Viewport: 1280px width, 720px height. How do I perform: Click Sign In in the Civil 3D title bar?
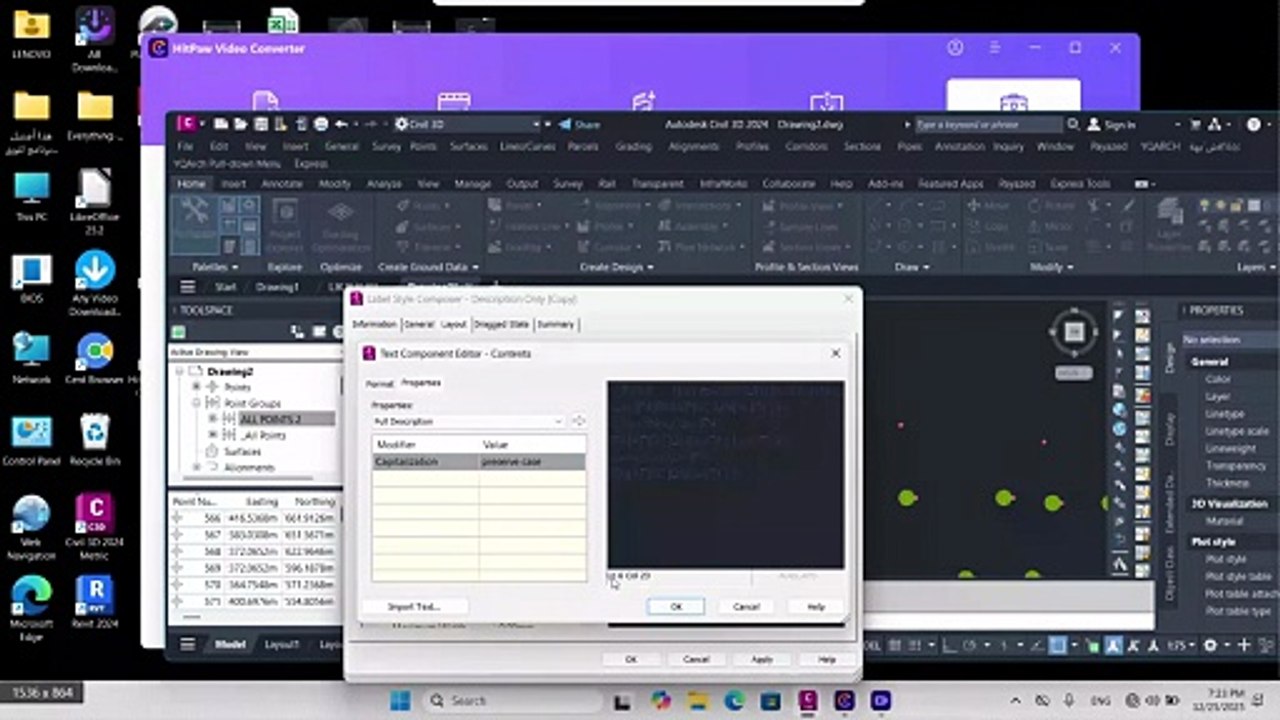(1111, 124)
